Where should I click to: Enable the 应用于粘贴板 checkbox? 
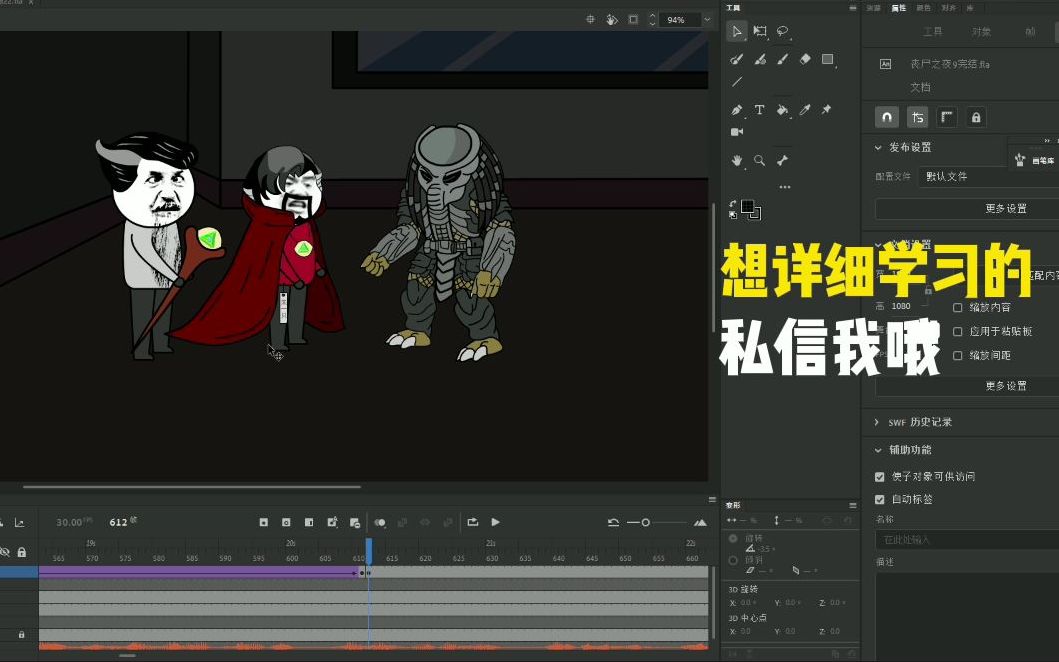957,331
